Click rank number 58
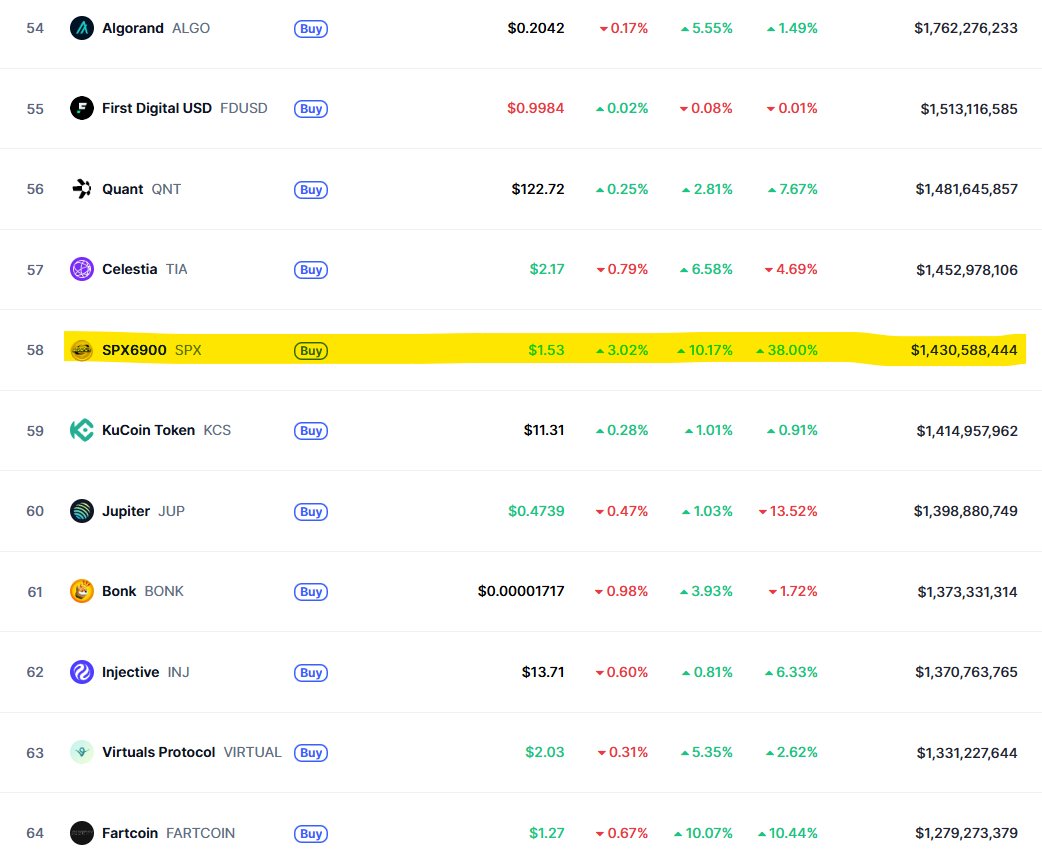The width and height of the screenshot is (1042, 857). point(35,350)
